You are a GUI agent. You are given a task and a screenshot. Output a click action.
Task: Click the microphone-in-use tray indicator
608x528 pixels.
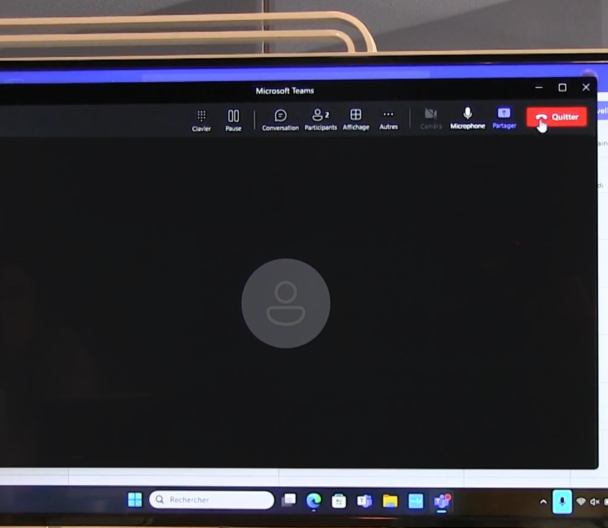pyautogui.click(x=562, y=502)
